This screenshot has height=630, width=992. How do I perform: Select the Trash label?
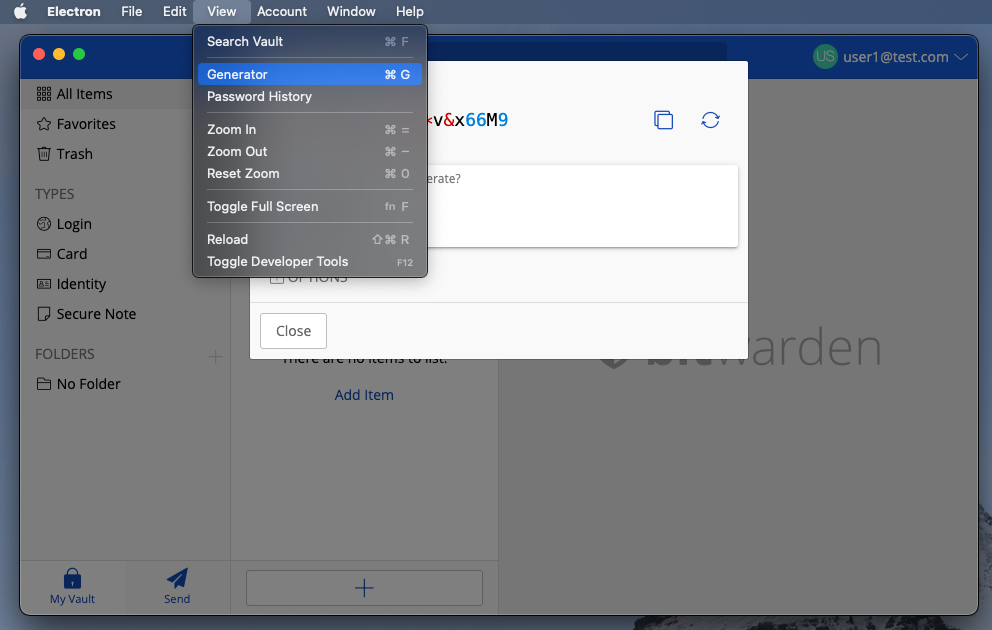pyautogui.click(x=75, y=154)
